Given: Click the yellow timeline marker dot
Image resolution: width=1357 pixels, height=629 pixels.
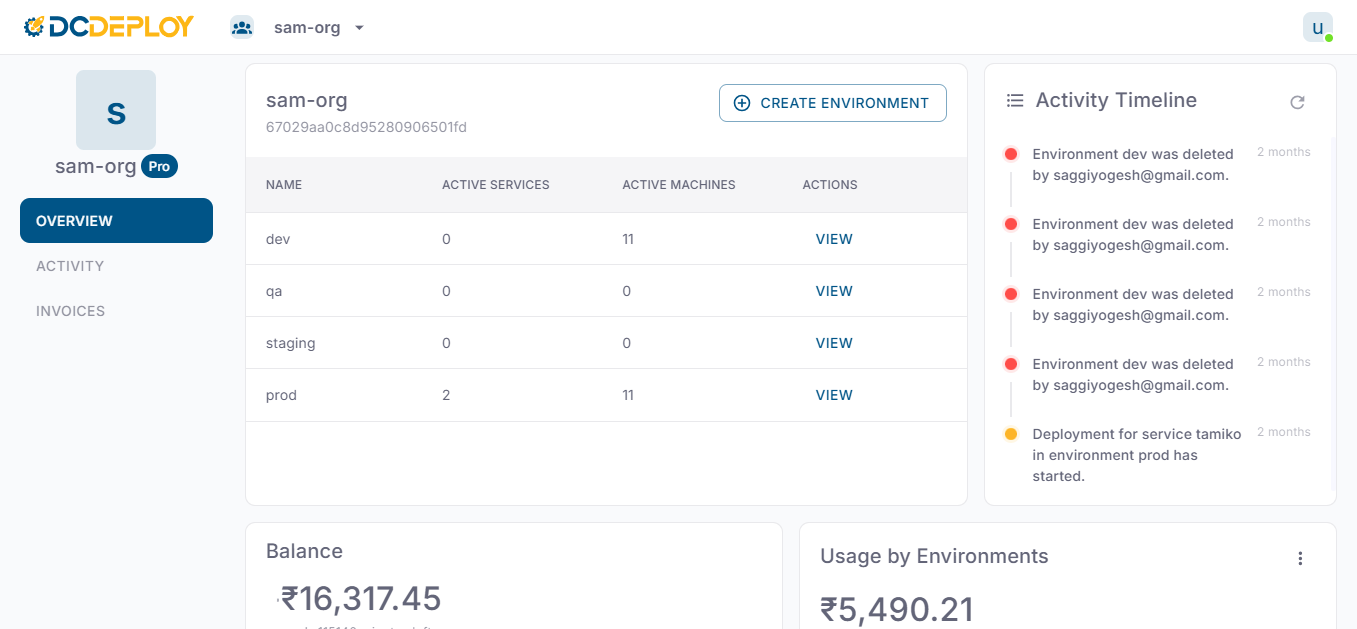Looking at the screenshot, I should [1011, 434].
